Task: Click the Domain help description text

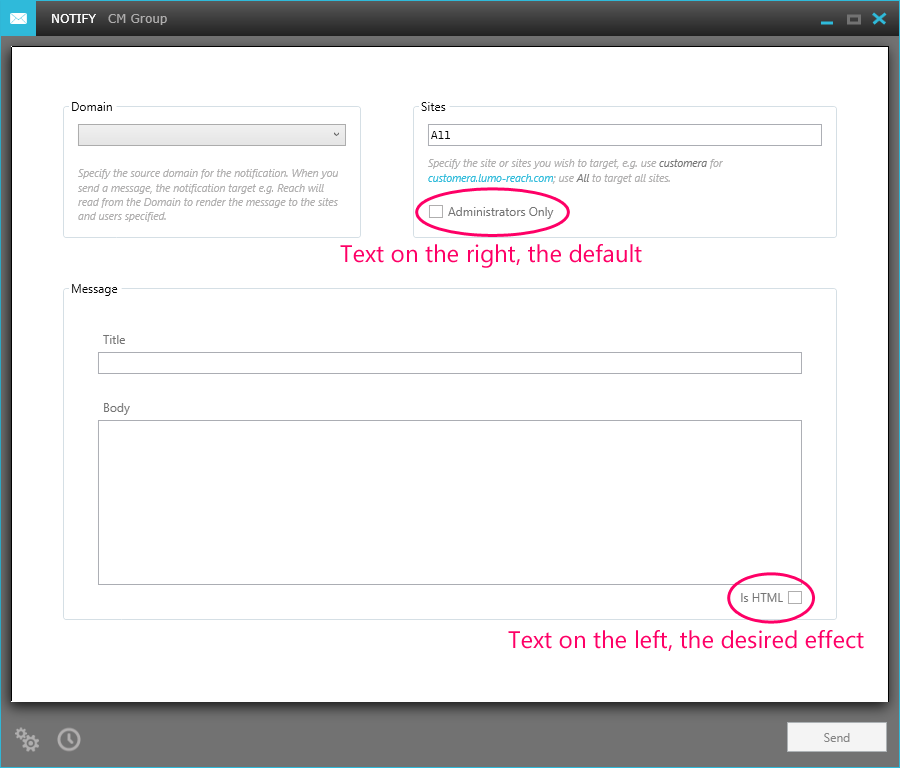Action: point(208,195)
